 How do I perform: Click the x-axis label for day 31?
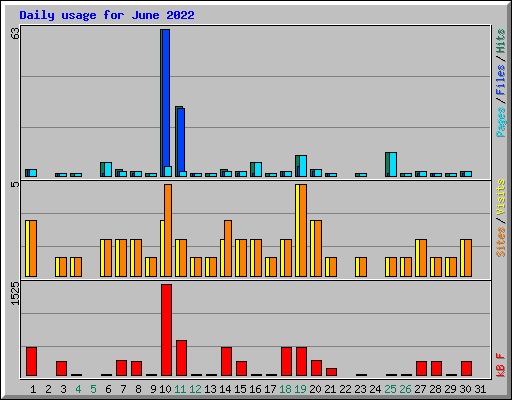tap(480, 389)
